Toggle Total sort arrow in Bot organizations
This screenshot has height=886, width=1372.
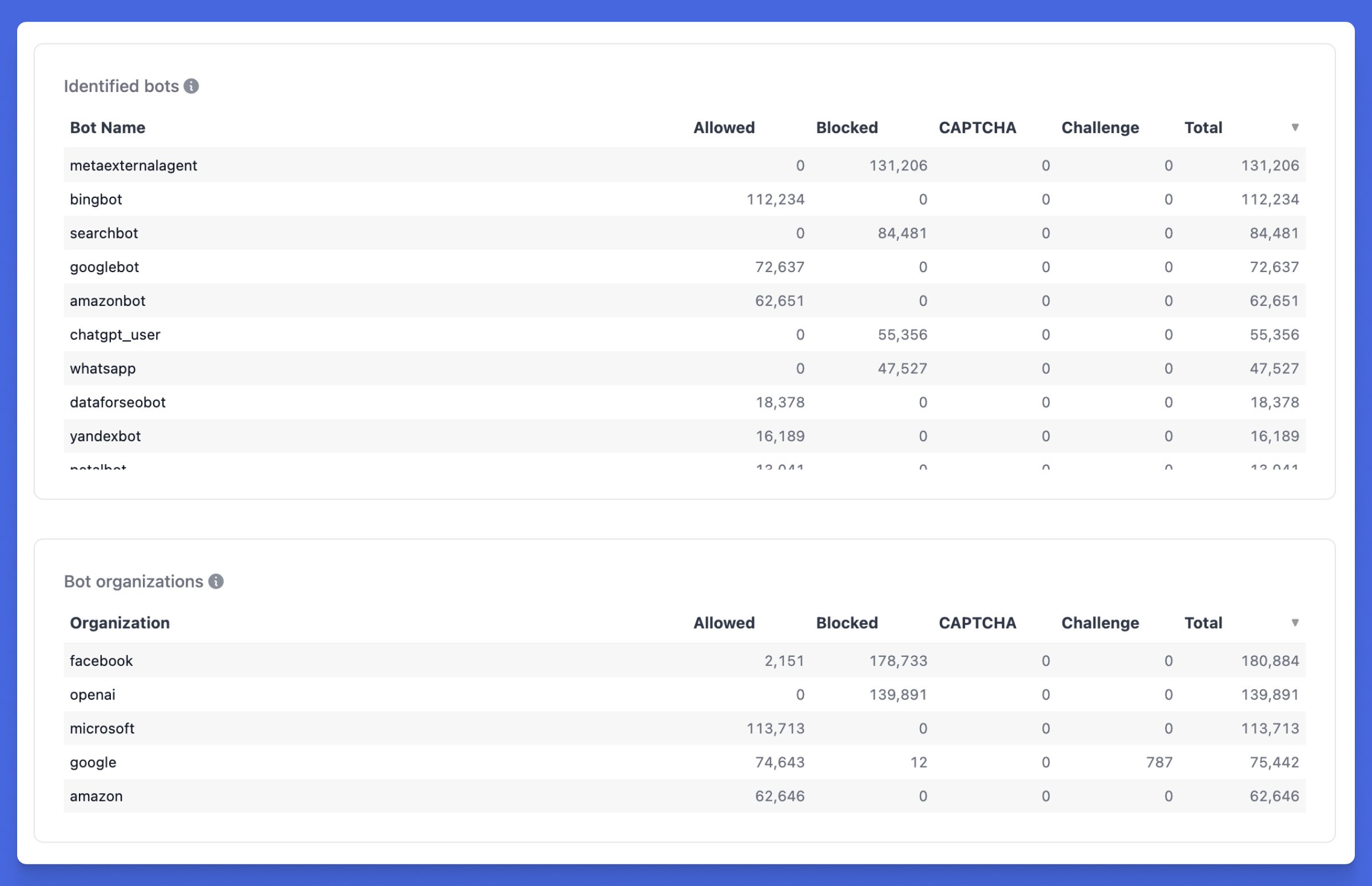click(x=1294, y=622)
